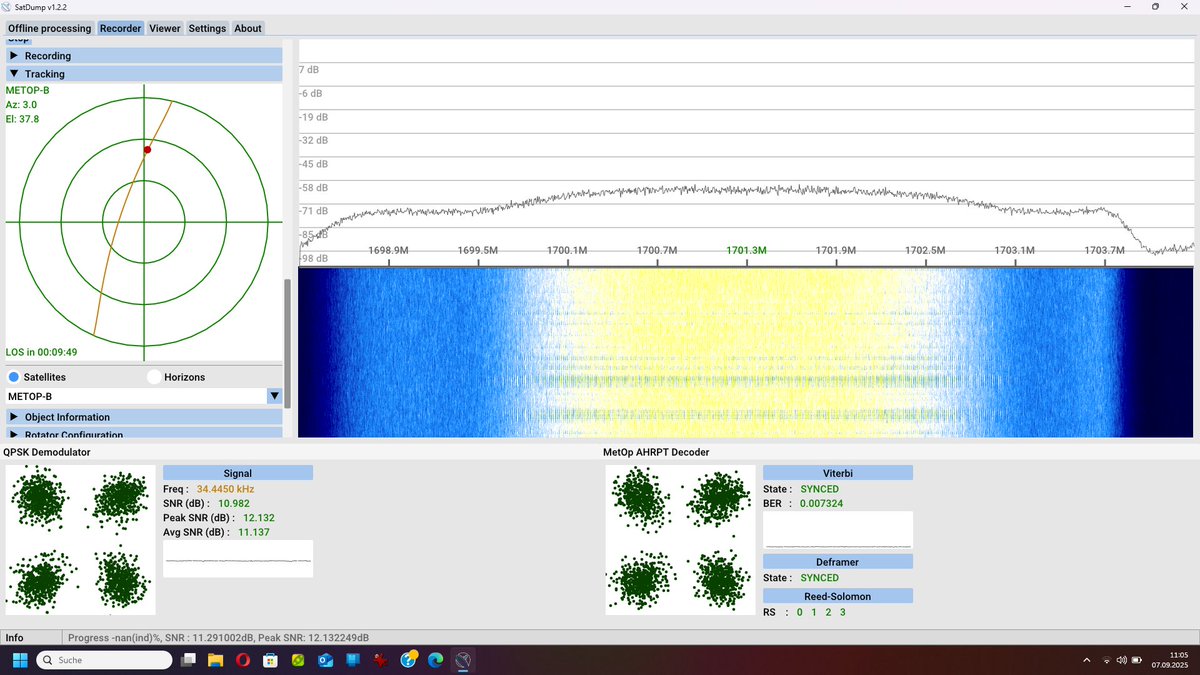Click the Info label in status bar
1200x675 pixels.
point(14,638)
